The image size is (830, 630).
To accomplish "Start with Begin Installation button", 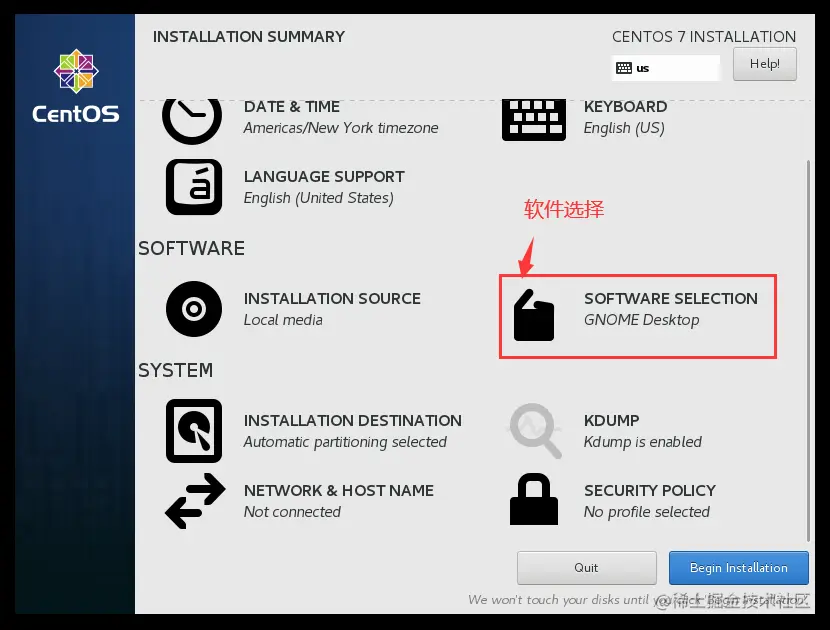I will point(738,568).
